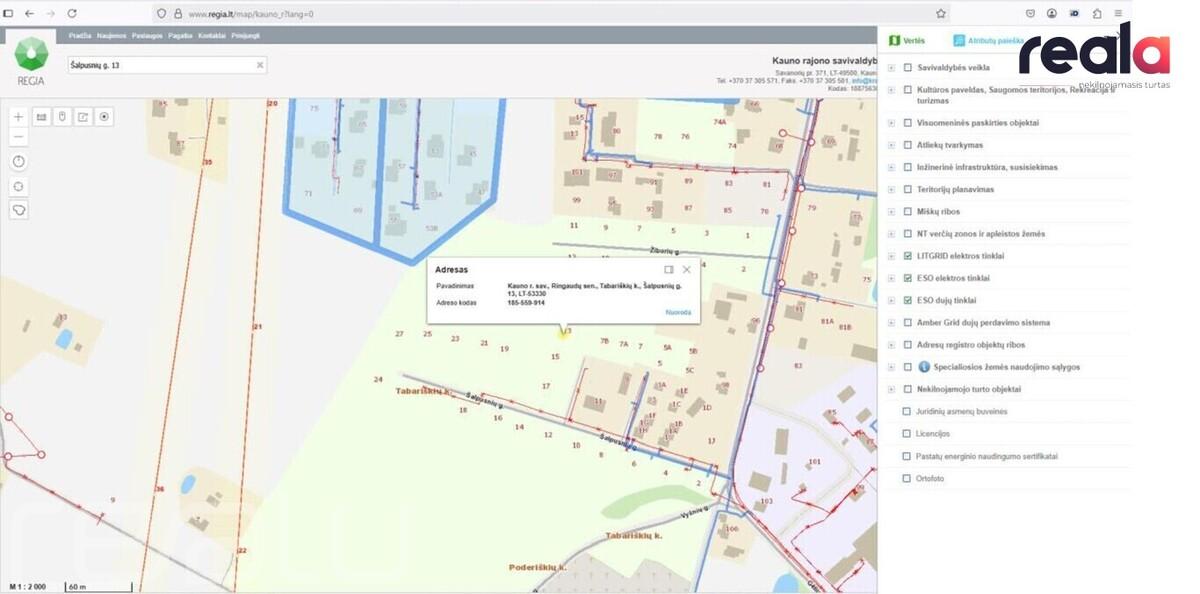Viewport: 1200px width, 594px height.
Task: Activate the locate target tool
Action: pos(104,117)
